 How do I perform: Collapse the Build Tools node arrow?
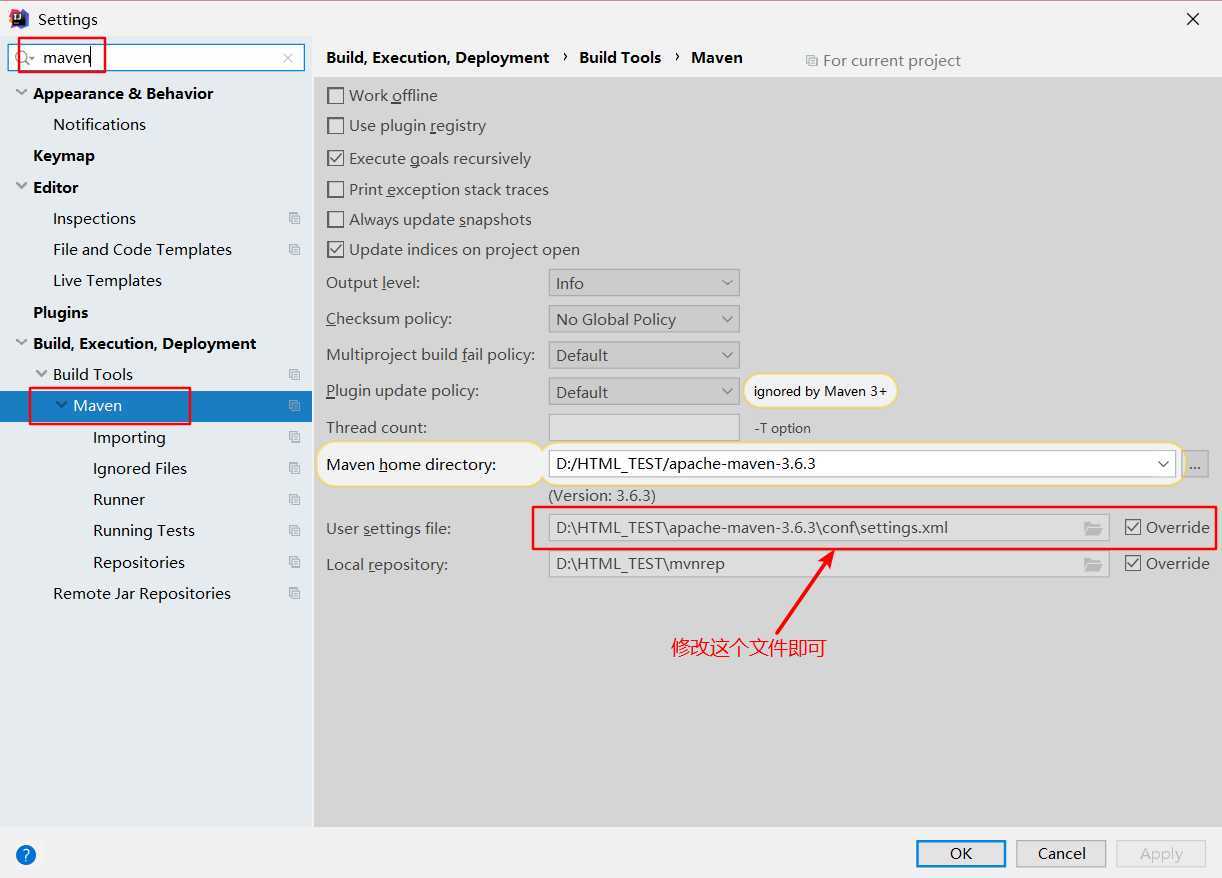click(x=41, y=374)
